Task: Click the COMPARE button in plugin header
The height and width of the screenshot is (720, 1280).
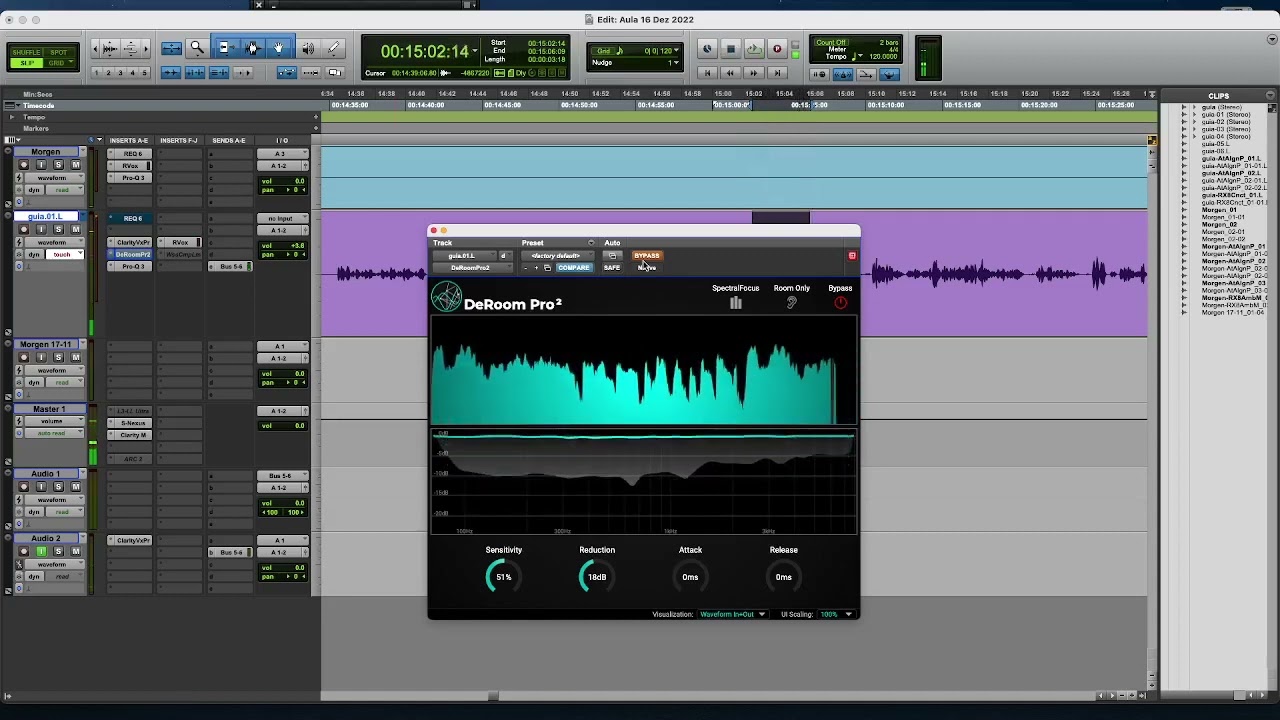Action: pyautogui.click(x=573, y=268)
